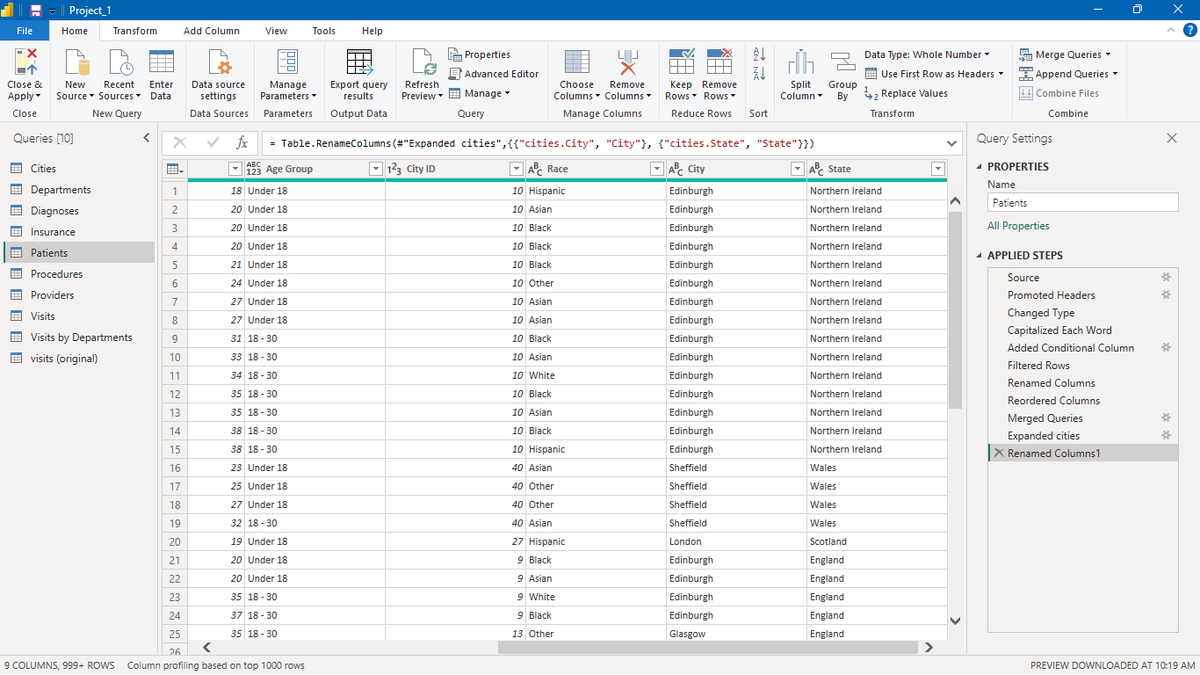This screenshot has height=675, width=1200.
Task: Cancel formula edit with X icon
Action: pyautogui.click(x=180, y=143)
